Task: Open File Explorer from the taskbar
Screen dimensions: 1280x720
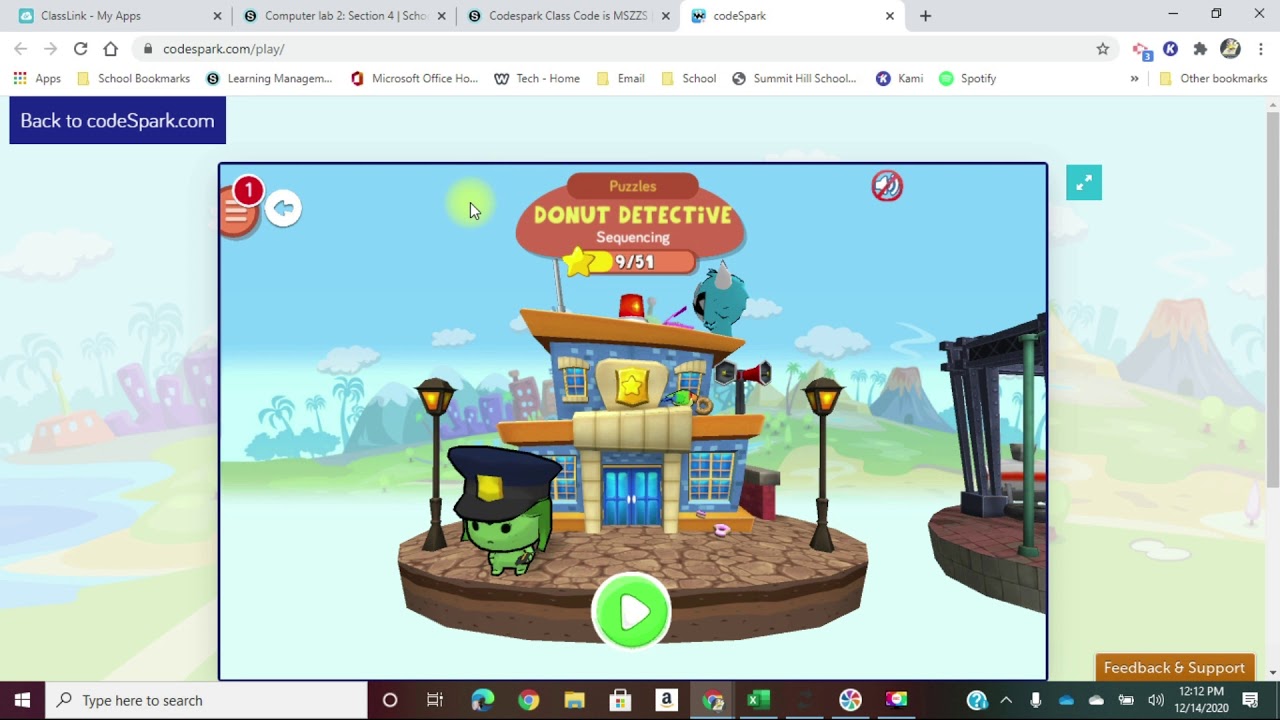Action: 574,700
